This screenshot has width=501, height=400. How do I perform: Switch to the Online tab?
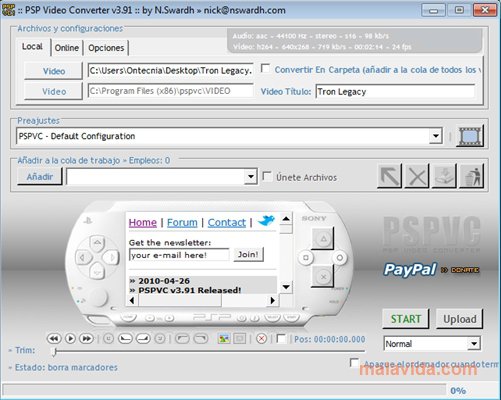point(67,48)
